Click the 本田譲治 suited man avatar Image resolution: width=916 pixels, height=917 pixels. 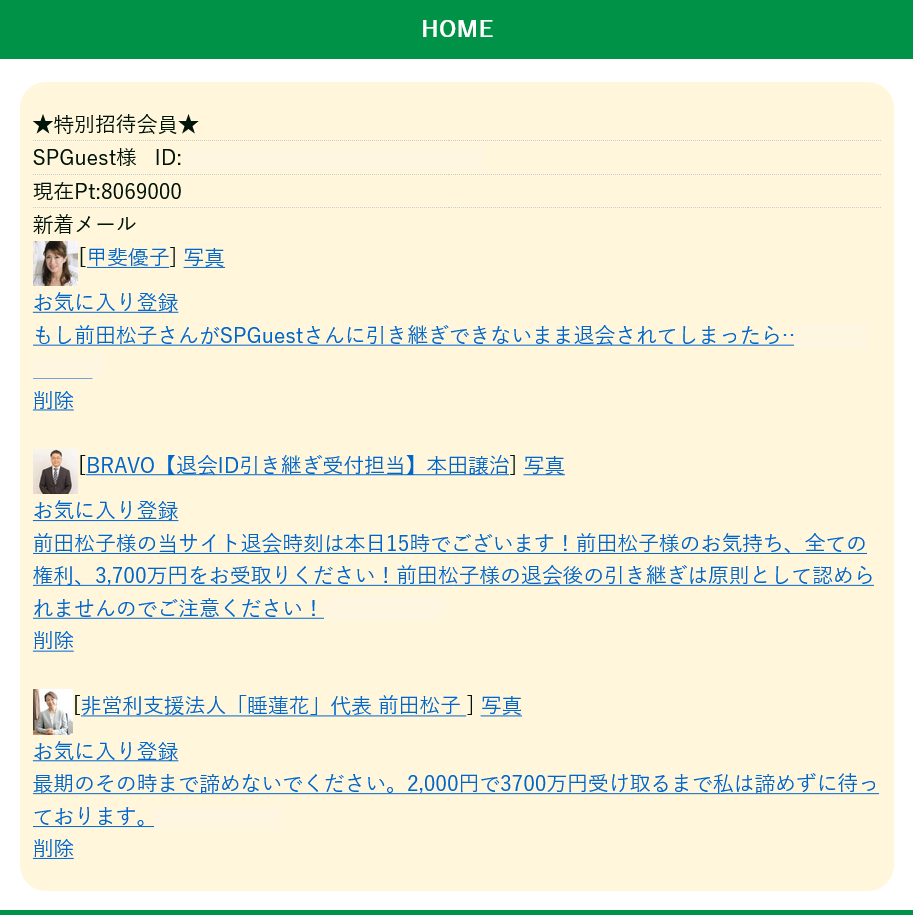pos(55,471)
